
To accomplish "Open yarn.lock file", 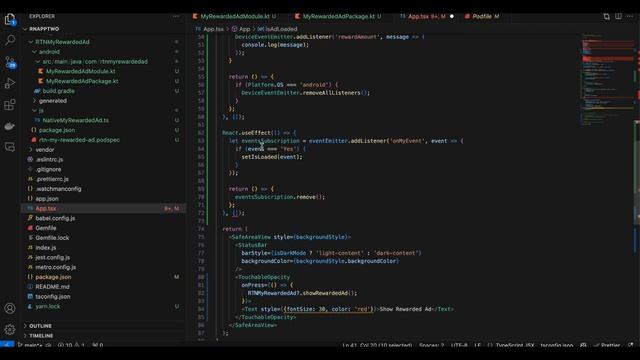I will (x=47, y=307).
